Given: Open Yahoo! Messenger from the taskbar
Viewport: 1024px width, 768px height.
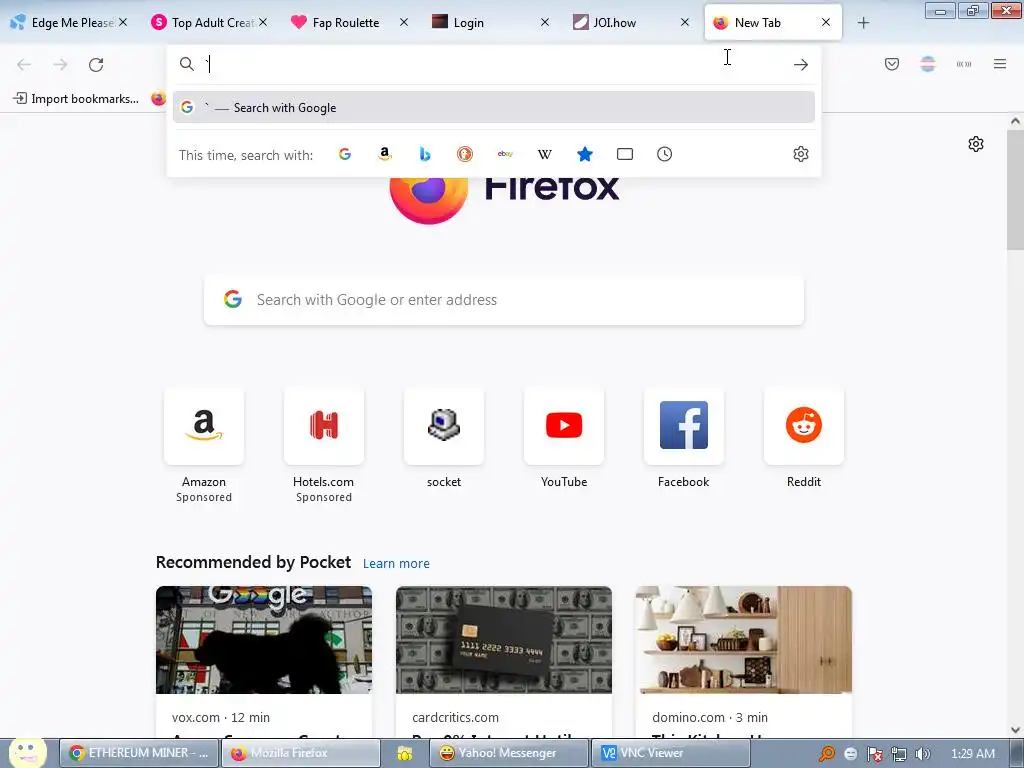Looking at the screenshot, I should (508, 753).
